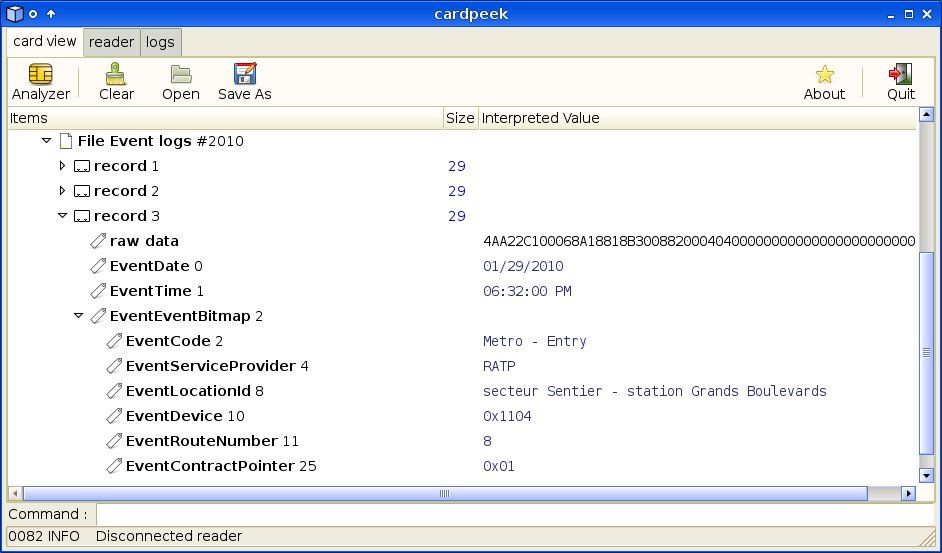
Task: Switch to the reader tab
Action: [111, 42]
